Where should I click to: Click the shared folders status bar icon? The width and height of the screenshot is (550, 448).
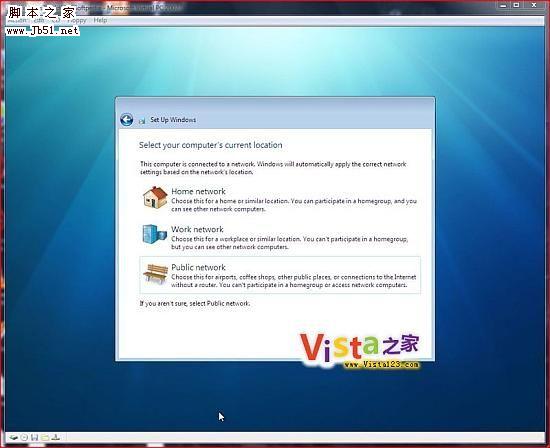[x=45, y=437]
